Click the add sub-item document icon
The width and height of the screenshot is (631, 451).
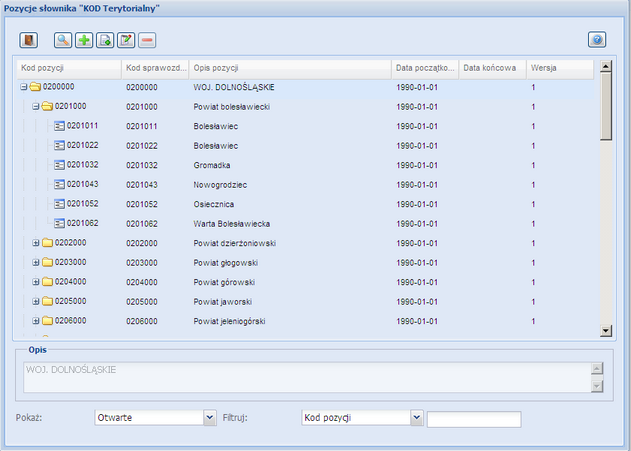tap(105, 40)
